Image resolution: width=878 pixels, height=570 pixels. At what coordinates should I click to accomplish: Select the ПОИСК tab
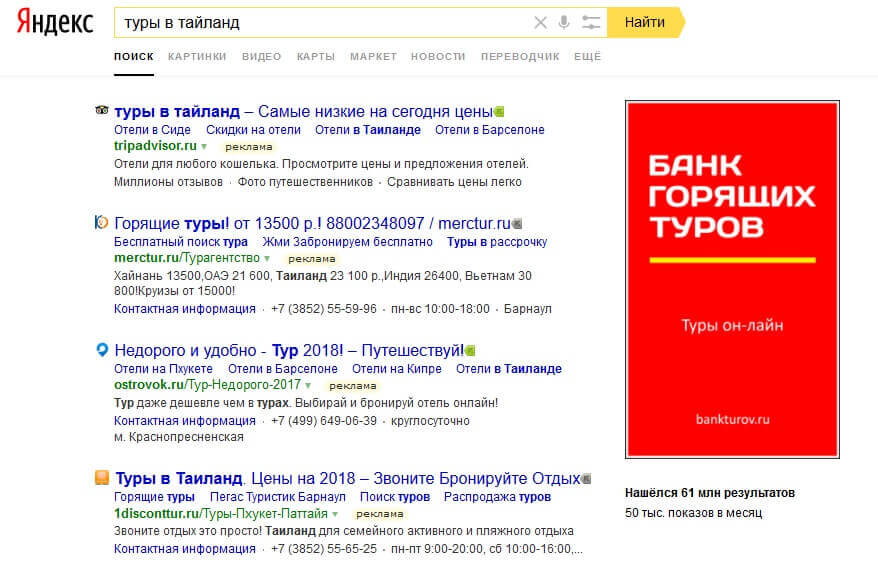click(x=134, y=57)
